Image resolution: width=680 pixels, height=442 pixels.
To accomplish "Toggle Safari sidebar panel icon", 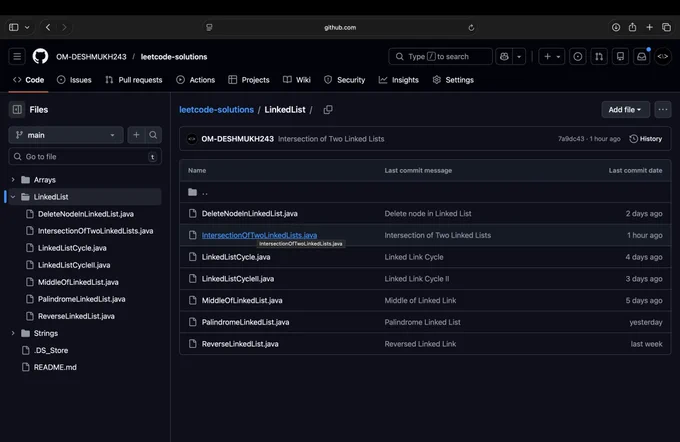I will pos(14,27).
